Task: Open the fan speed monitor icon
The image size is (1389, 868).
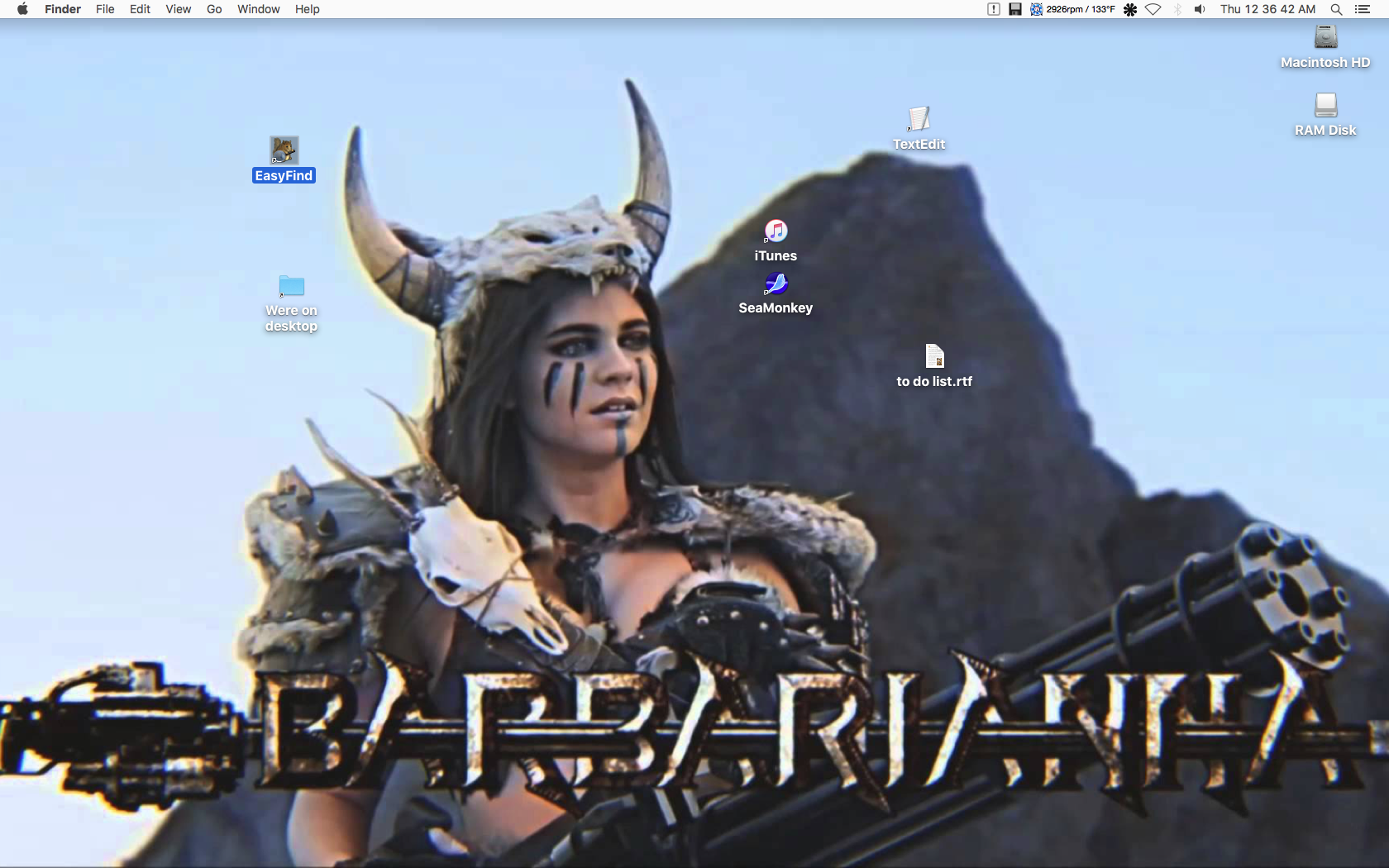Action: tap(1036, 9)
